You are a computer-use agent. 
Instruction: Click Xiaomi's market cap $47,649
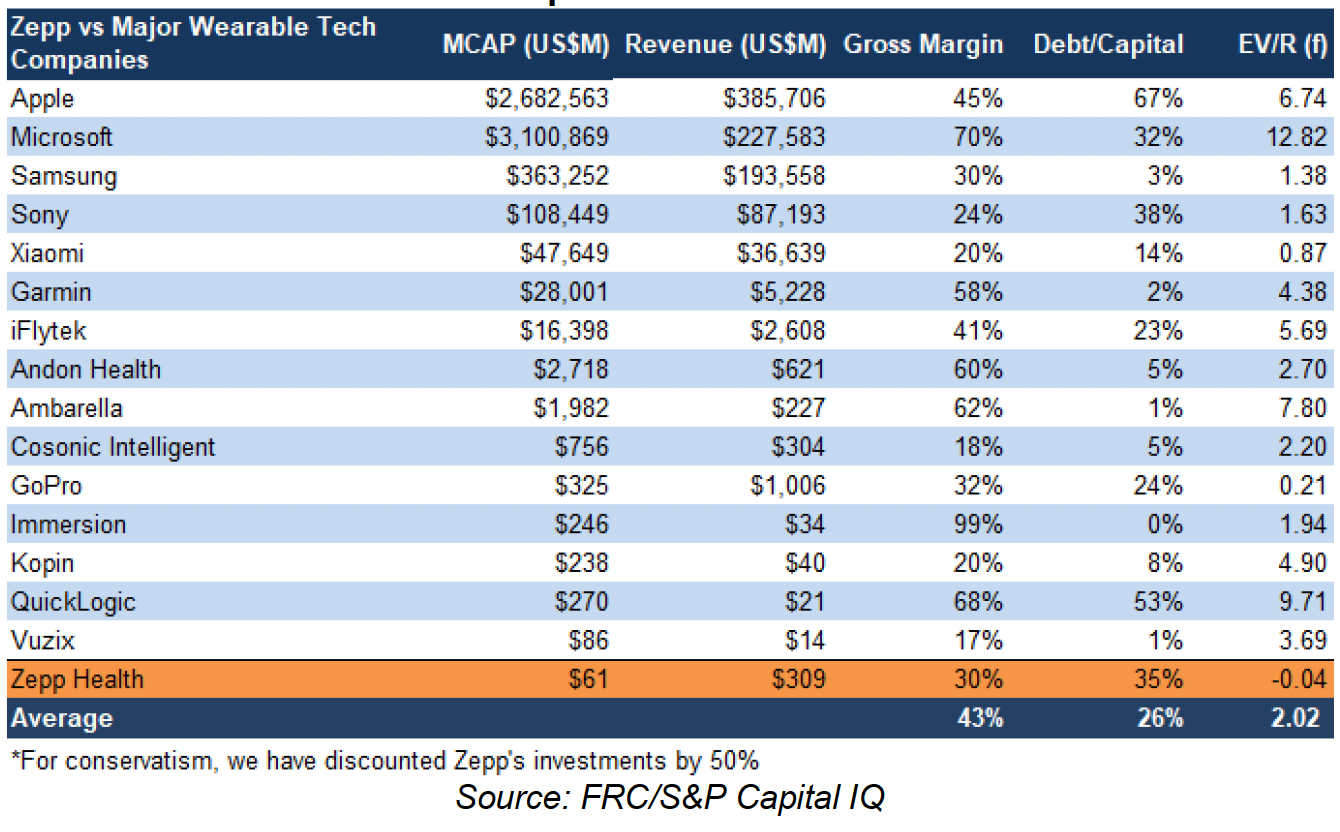tap(564, 253)
